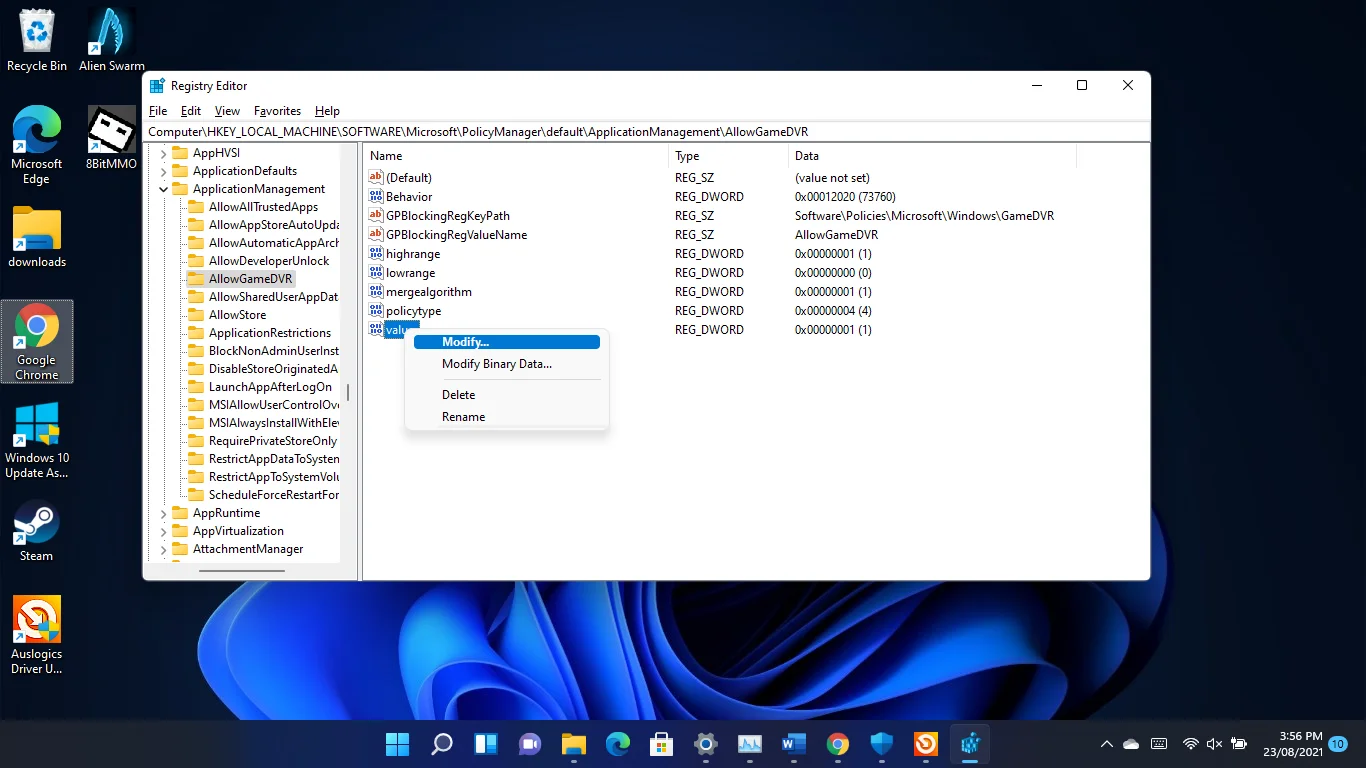The width and height of the screenshot is (1366, 768).
Task: Click the Name column header
Action: pyautogui.click(x=516, y=156)
